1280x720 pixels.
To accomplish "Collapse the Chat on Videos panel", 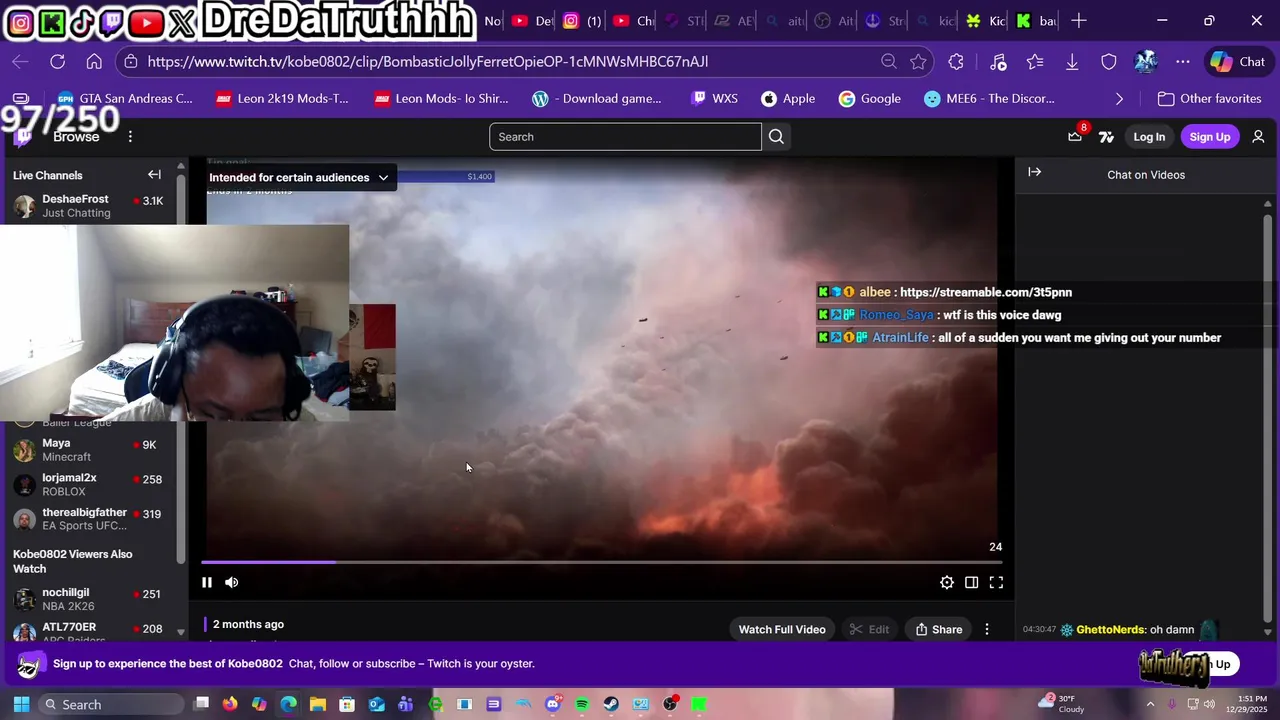I will coord(1034,173).
